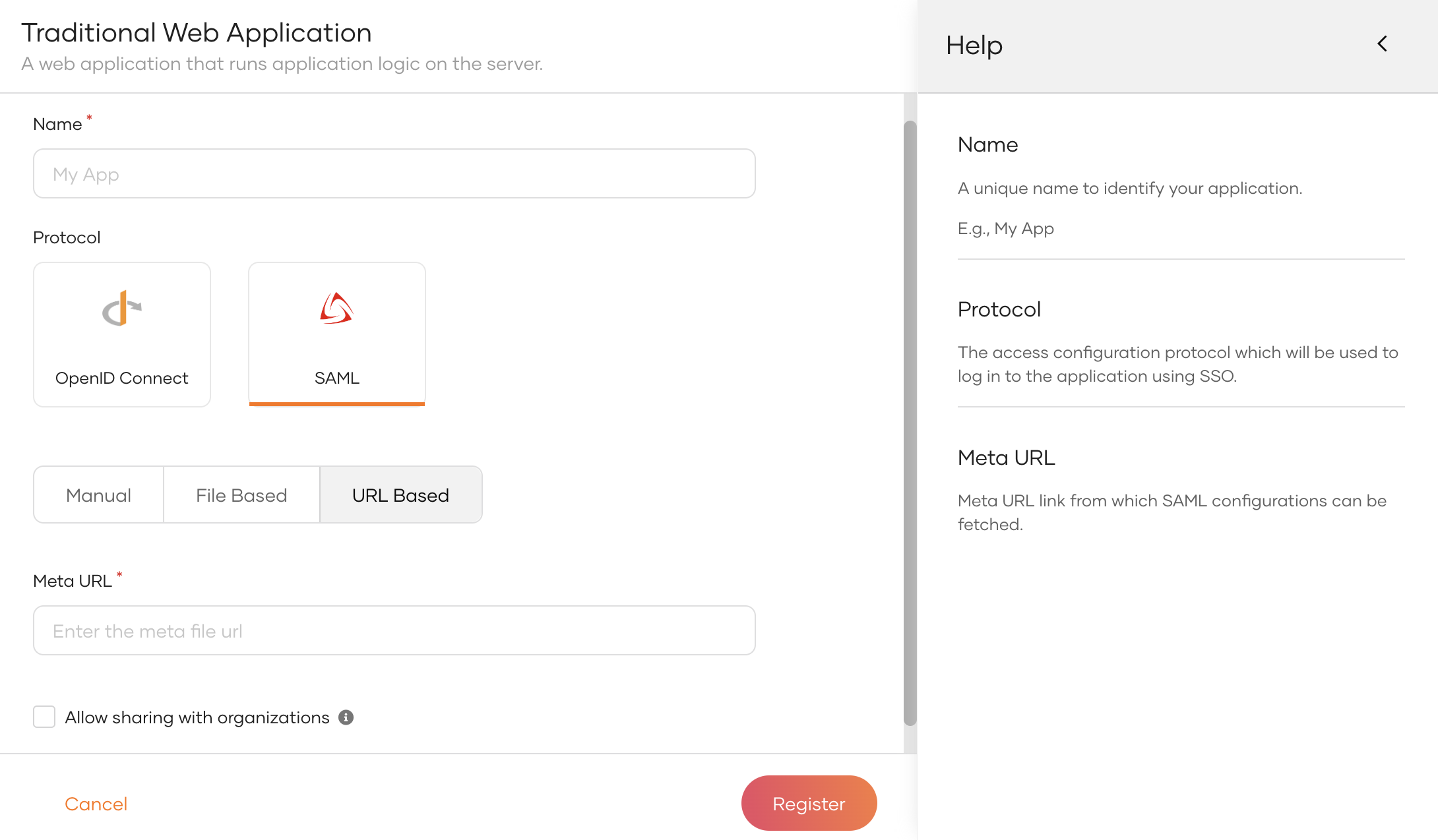
Task: Click the 'E.g., My App' help example text
Action: click(1005, 229)
